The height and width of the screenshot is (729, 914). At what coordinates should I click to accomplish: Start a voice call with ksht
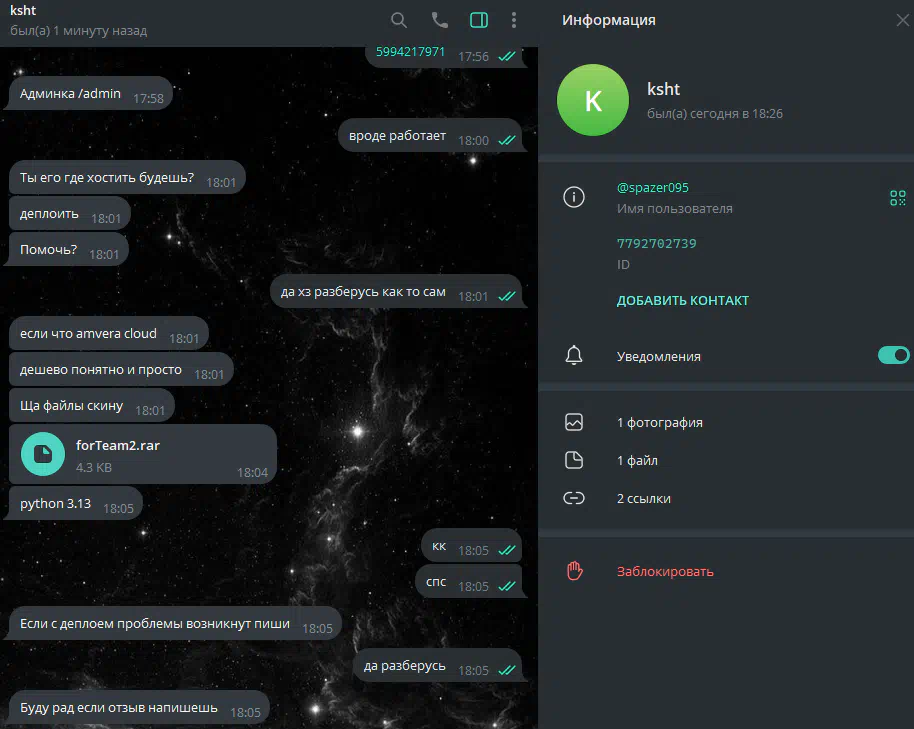(x=440, y=20)
